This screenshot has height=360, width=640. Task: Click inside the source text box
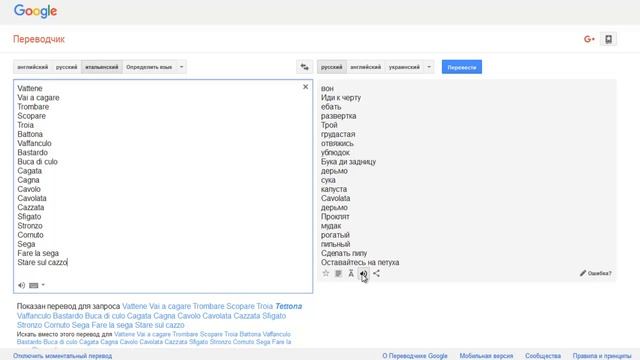point(163,186)
